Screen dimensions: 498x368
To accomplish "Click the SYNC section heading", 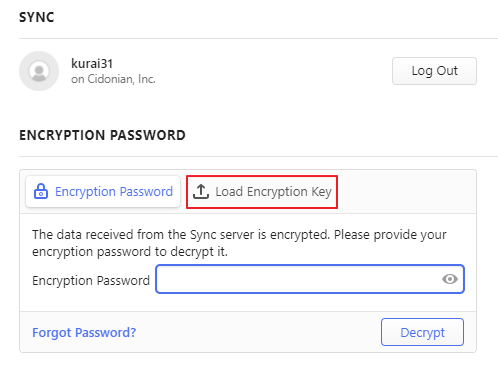I will [x=37, y=17].
